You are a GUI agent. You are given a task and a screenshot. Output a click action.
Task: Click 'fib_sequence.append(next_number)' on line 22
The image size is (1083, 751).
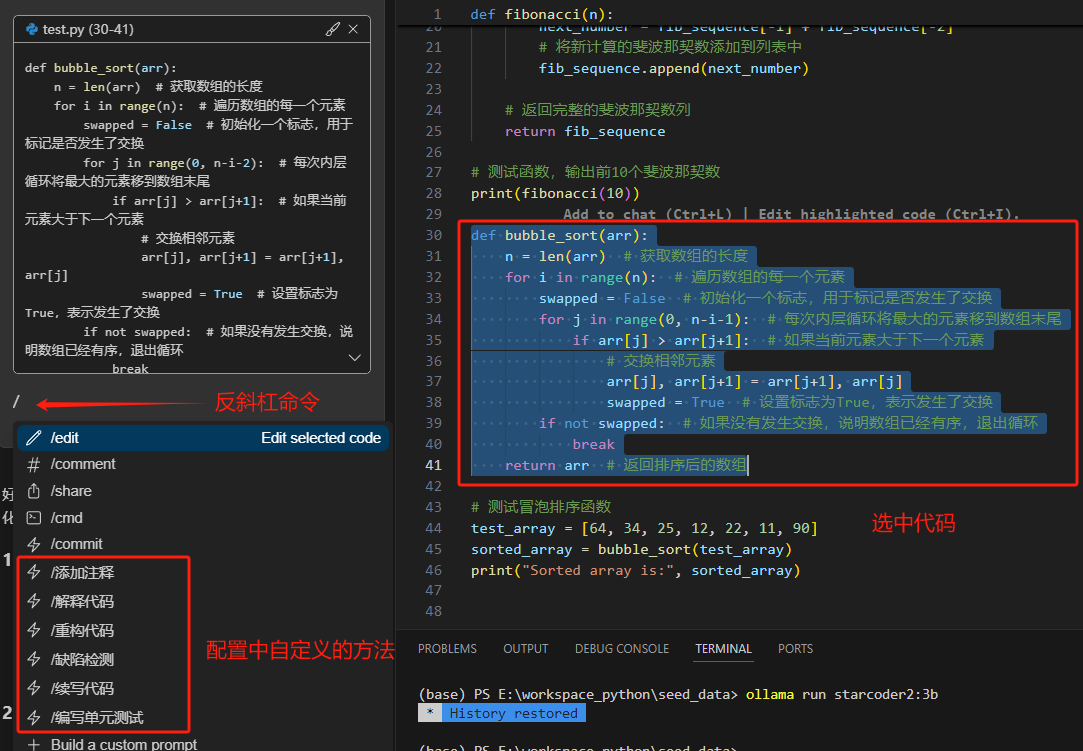673,68
